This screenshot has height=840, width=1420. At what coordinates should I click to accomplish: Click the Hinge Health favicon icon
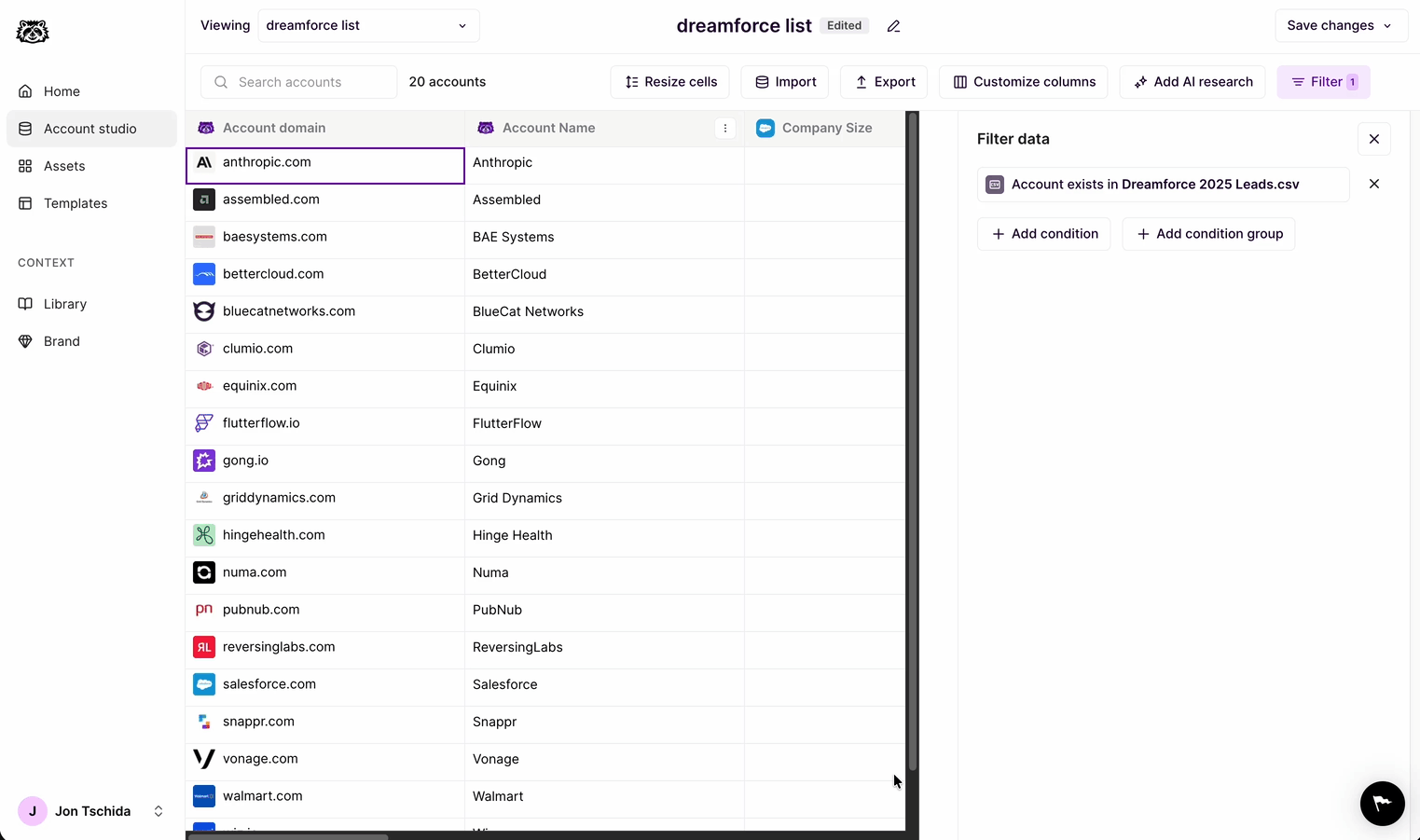(x=204, y=535)
